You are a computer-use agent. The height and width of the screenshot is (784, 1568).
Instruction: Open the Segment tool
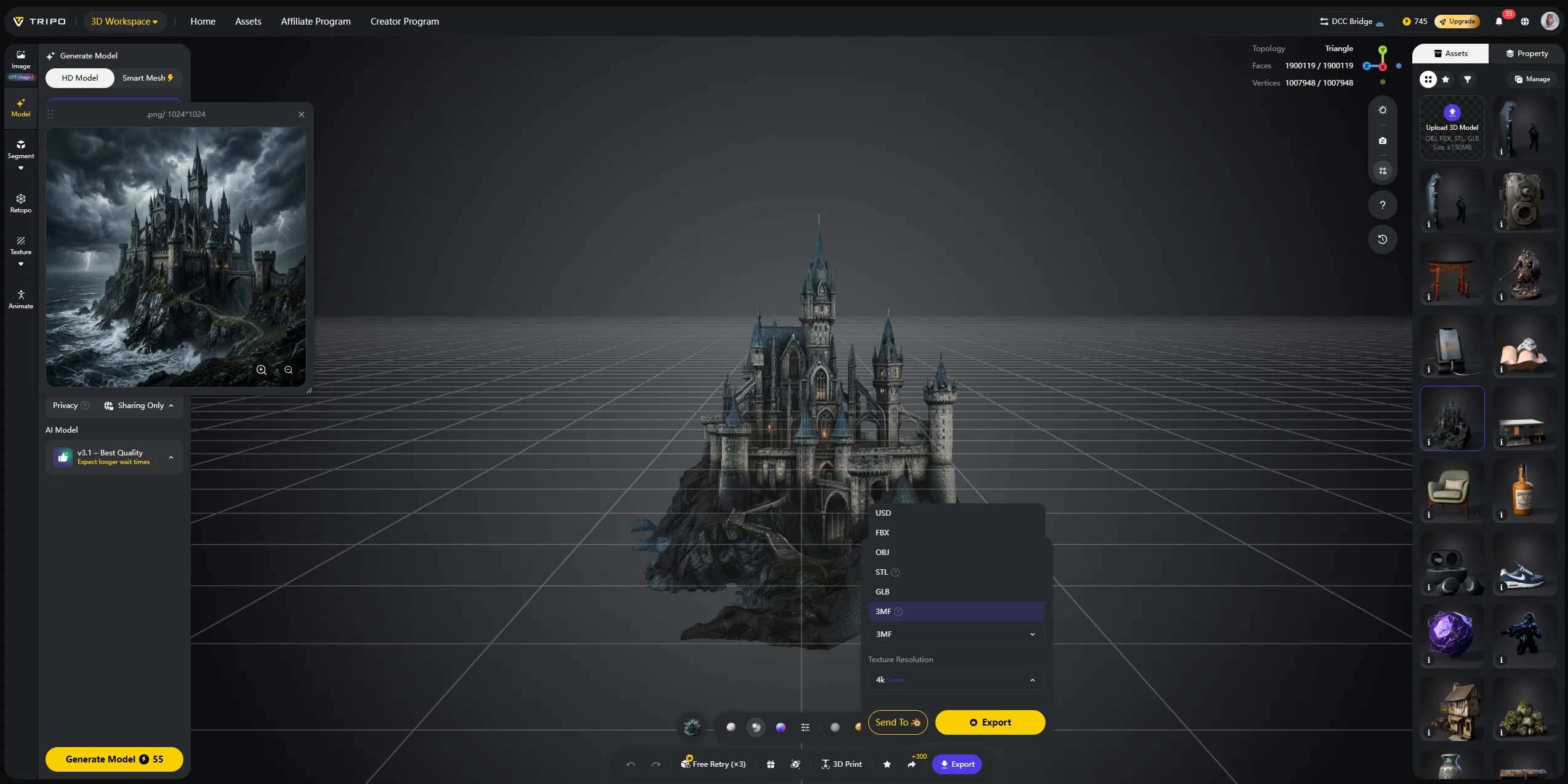21,149
